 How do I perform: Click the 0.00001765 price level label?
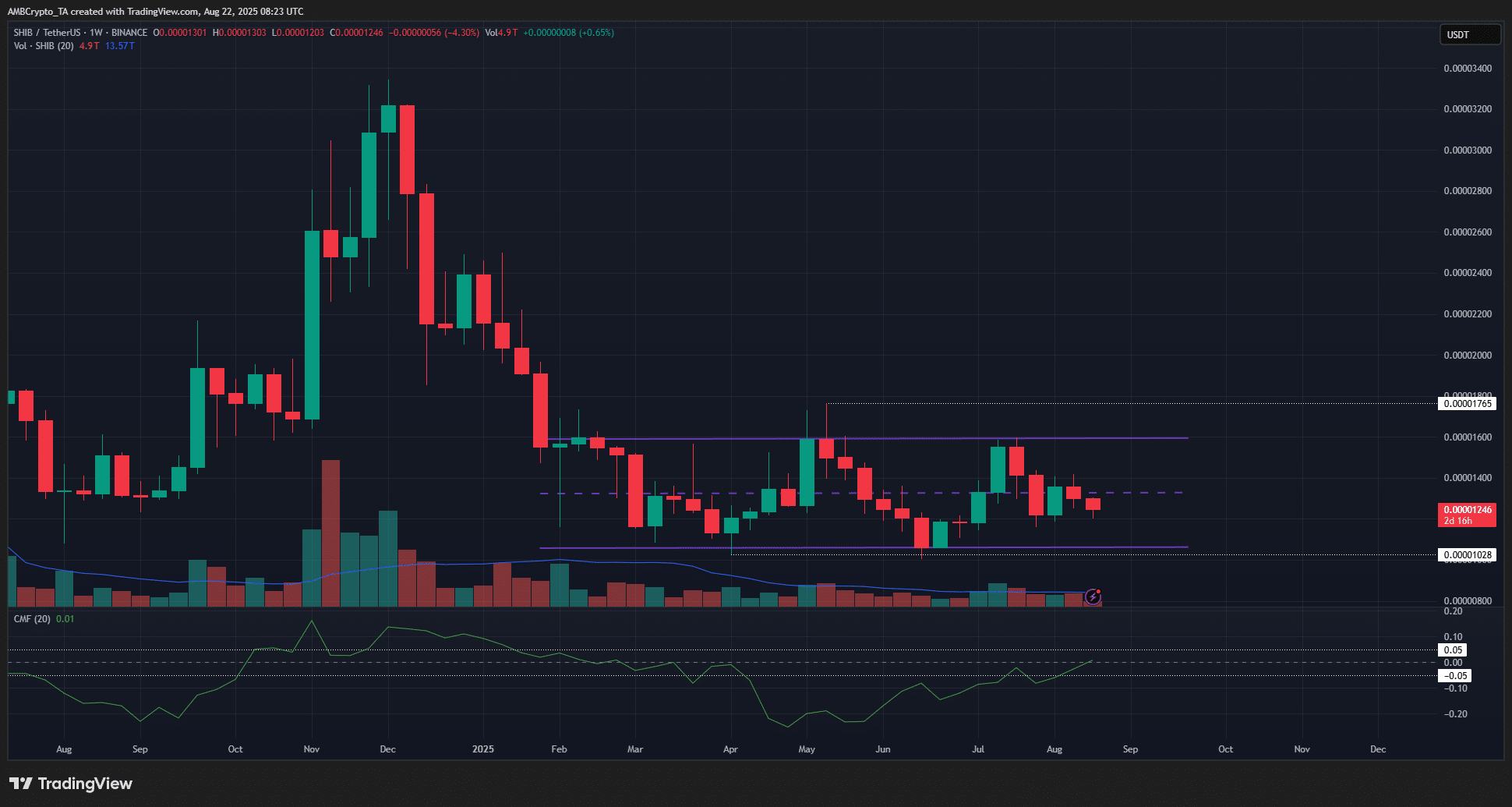(1467, 404)
